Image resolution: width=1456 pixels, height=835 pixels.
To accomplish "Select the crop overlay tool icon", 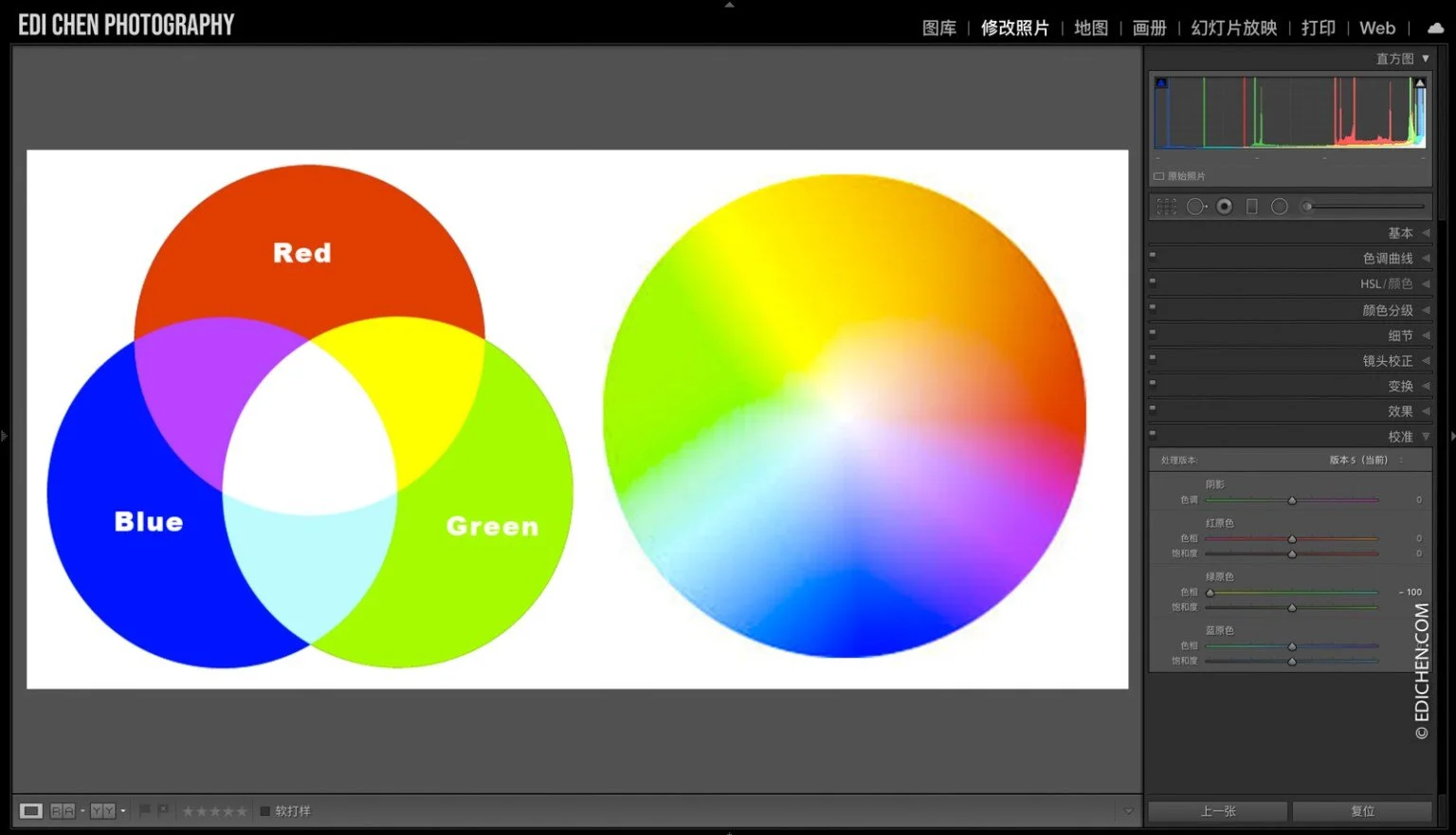I will [1167, 207].
